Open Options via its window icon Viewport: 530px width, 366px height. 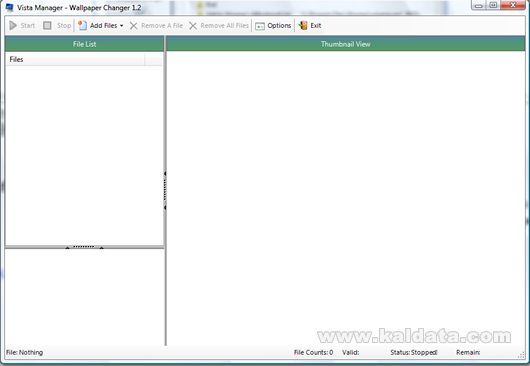[260, 26]
